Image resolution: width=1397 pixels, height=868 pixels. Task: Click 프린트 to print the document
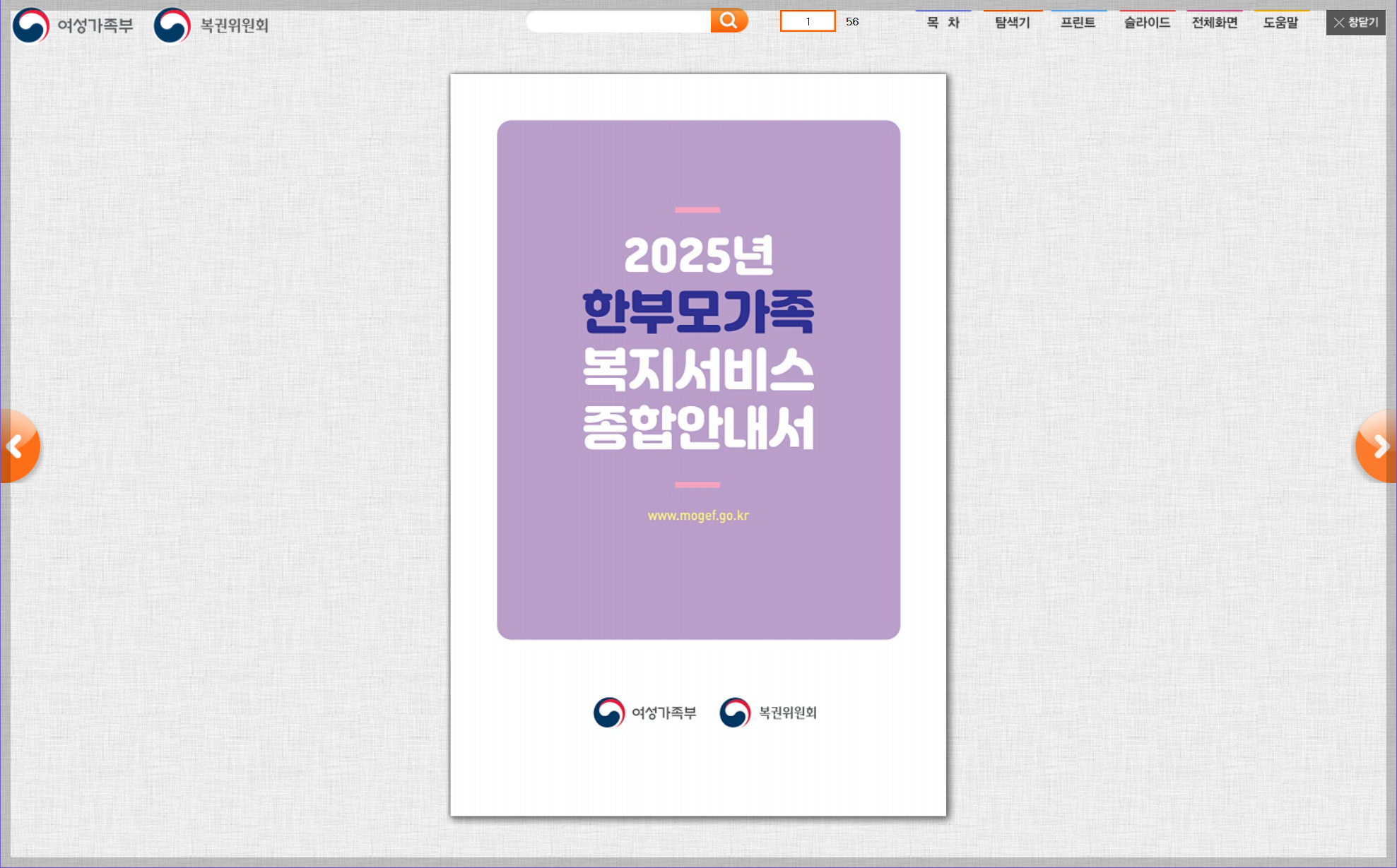point(1077,23)
